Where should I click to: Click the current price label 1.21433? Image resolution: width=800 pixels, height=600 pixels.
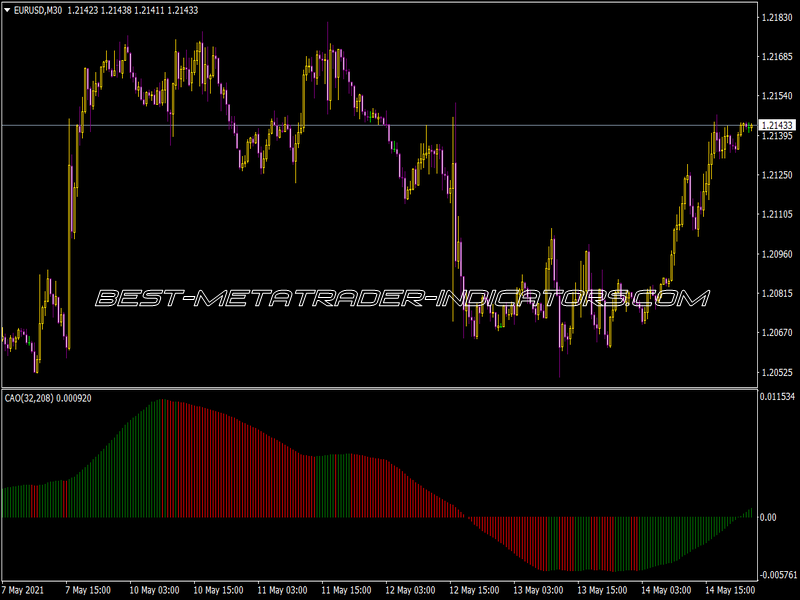coord(777,126)
